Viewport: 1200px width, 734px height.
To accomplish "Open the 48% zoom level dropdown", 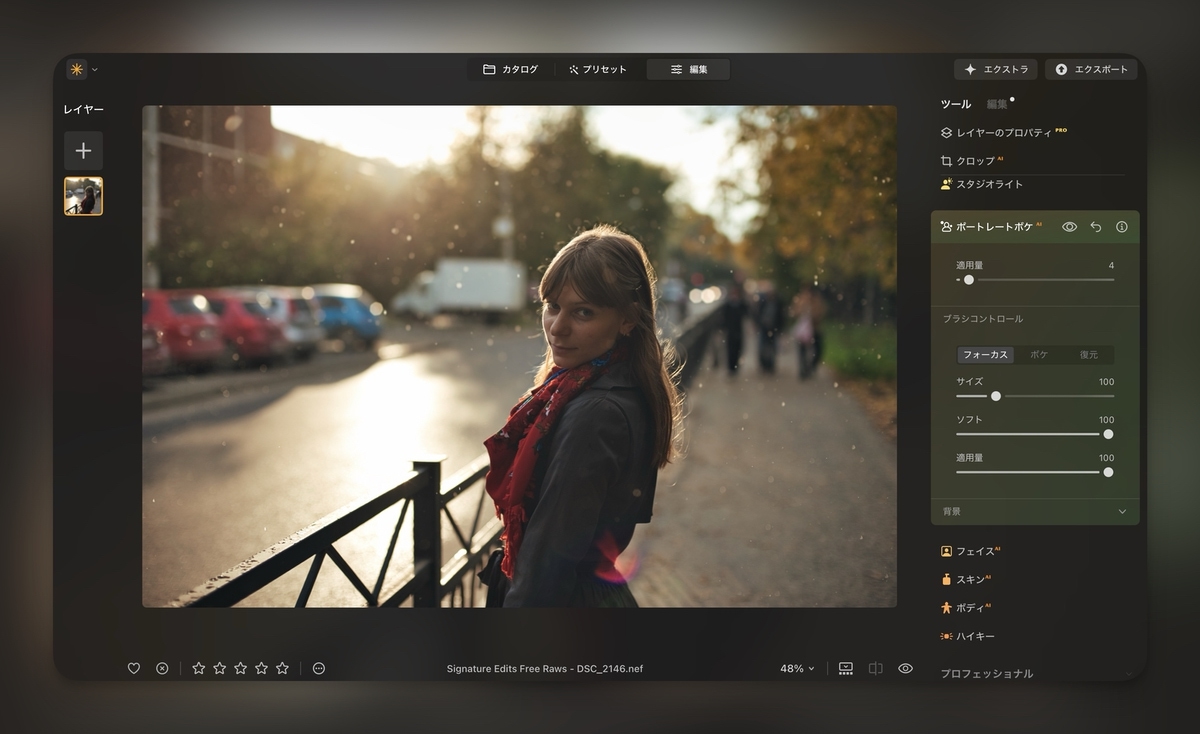I will [x=795, y=668].
